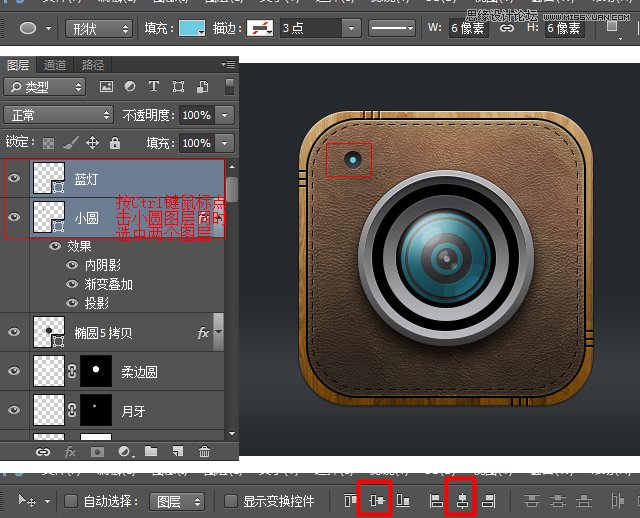Click the cyan fill color swatch
Screen dimensions: 640x518
[191, 28]
